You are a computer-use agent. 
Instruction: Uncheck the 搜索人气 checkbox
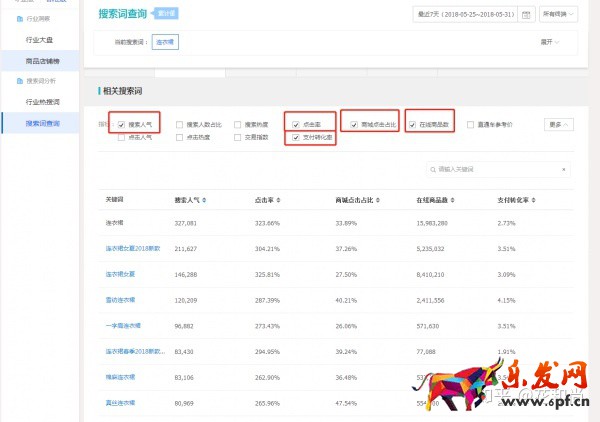(122, 125)
